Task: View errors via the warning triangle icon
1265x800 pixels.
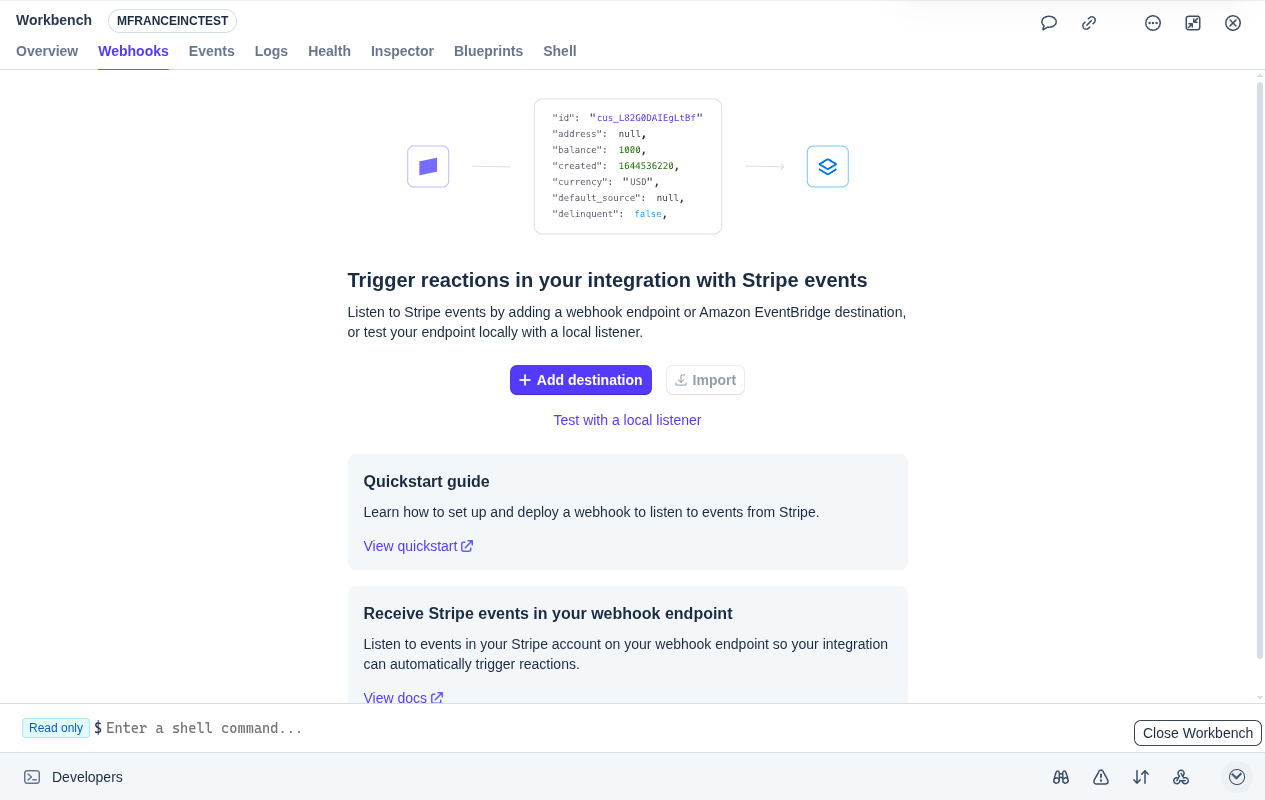Action: [x=1100, y=777]
